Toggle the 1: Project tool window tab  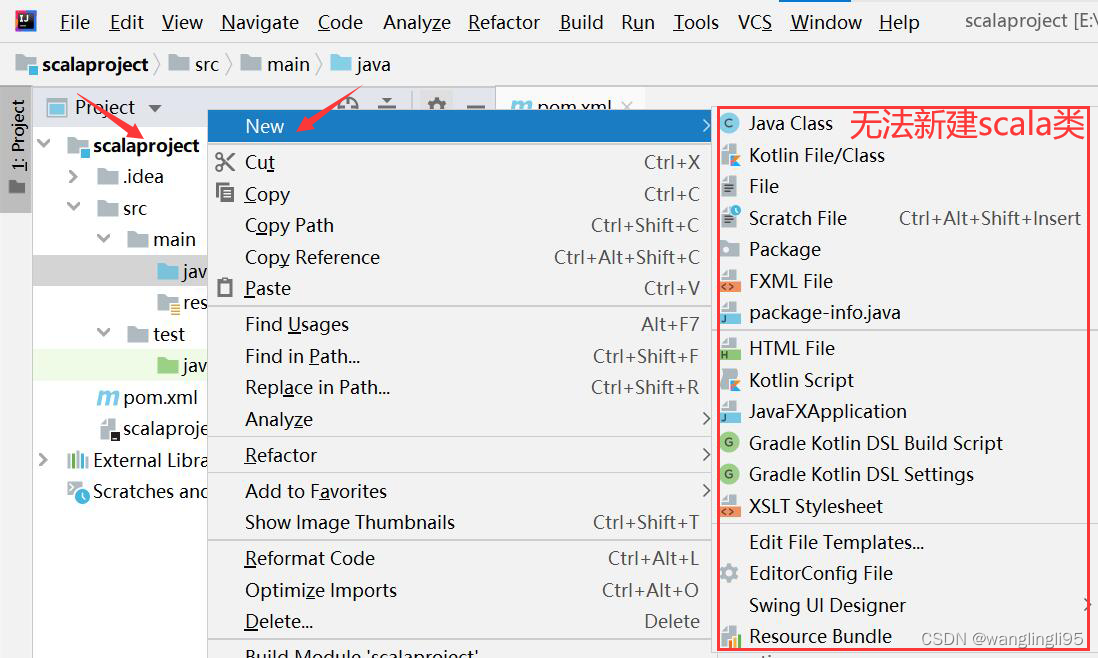pyautogui.click(x=17, y=148)
